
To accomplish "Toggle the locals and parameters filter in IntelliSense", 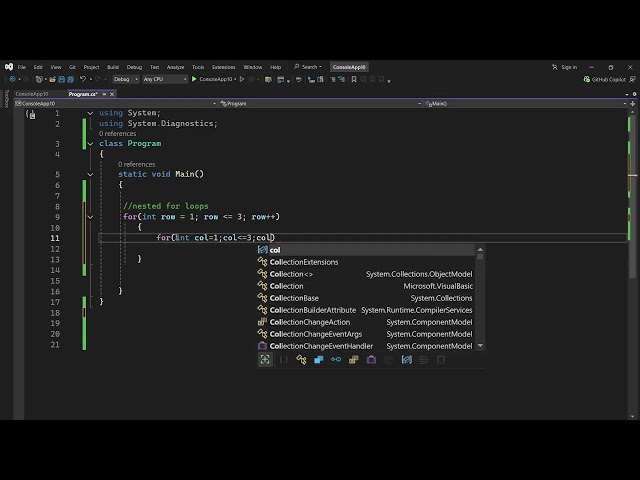I will point(407,360).
